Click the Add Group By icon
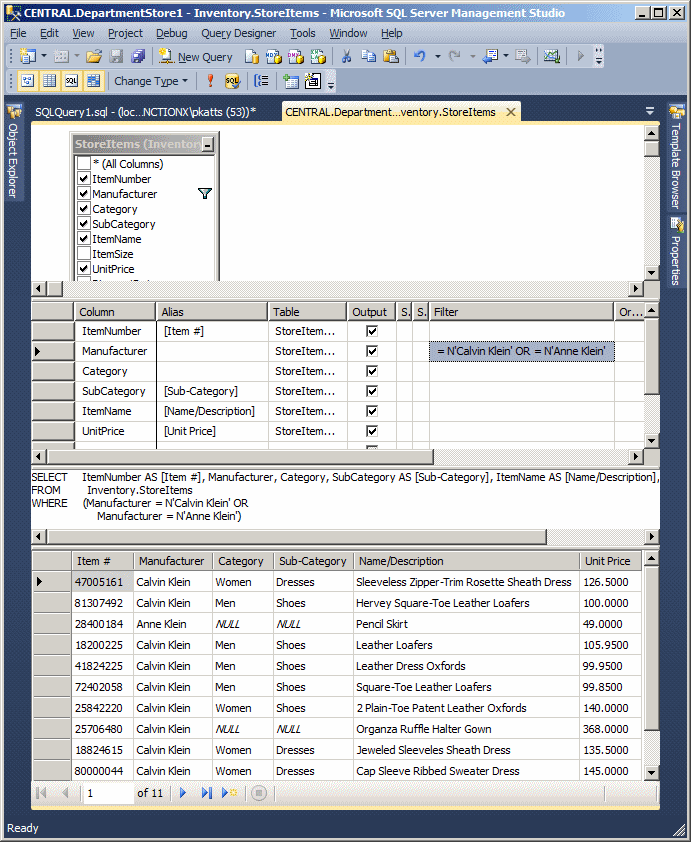 click(x=261, y=81)
